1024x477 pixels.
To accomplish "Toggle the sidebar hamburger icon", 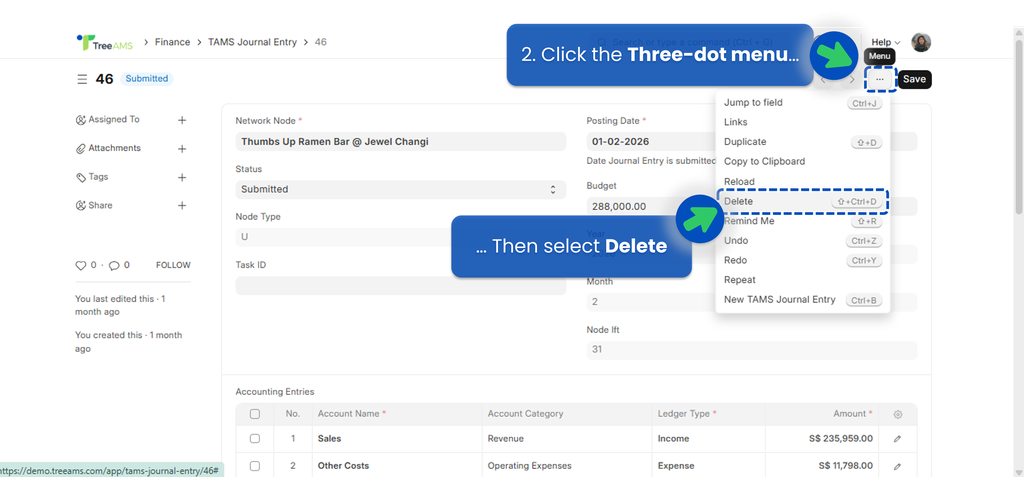I will 82,79.
